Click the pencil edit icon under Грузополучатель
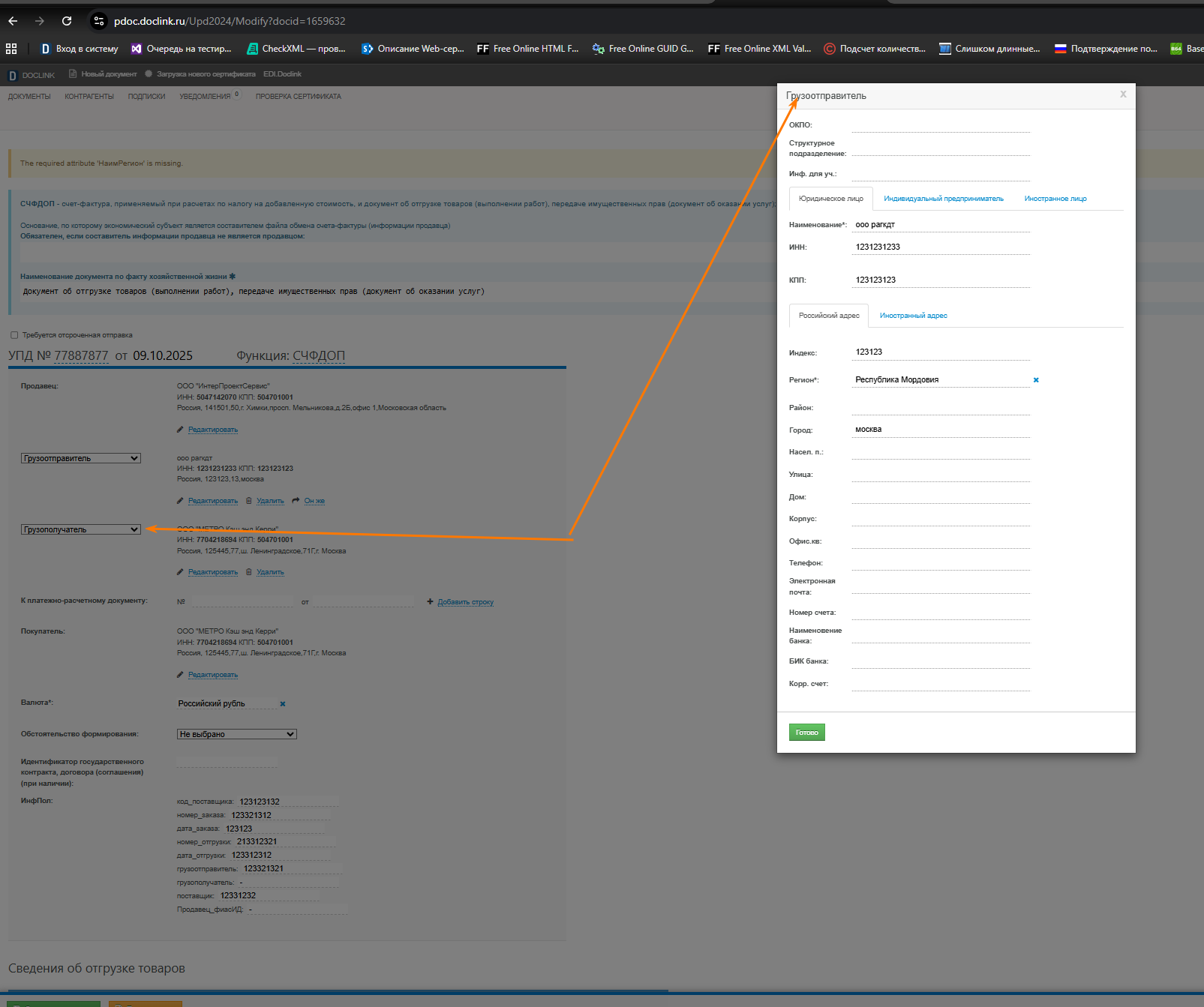 tap(180, 572)
